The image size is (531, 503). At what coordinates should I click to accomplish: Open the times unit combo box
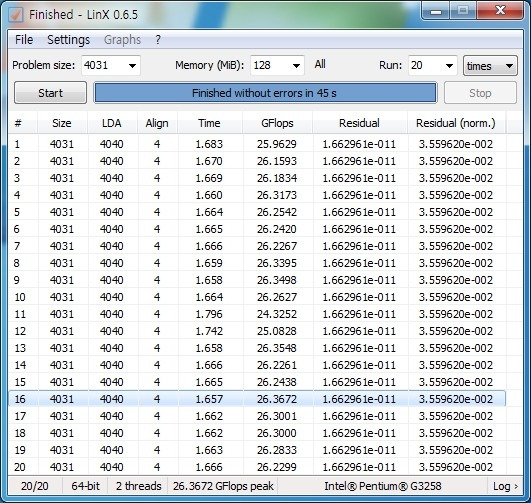[490, 66]
